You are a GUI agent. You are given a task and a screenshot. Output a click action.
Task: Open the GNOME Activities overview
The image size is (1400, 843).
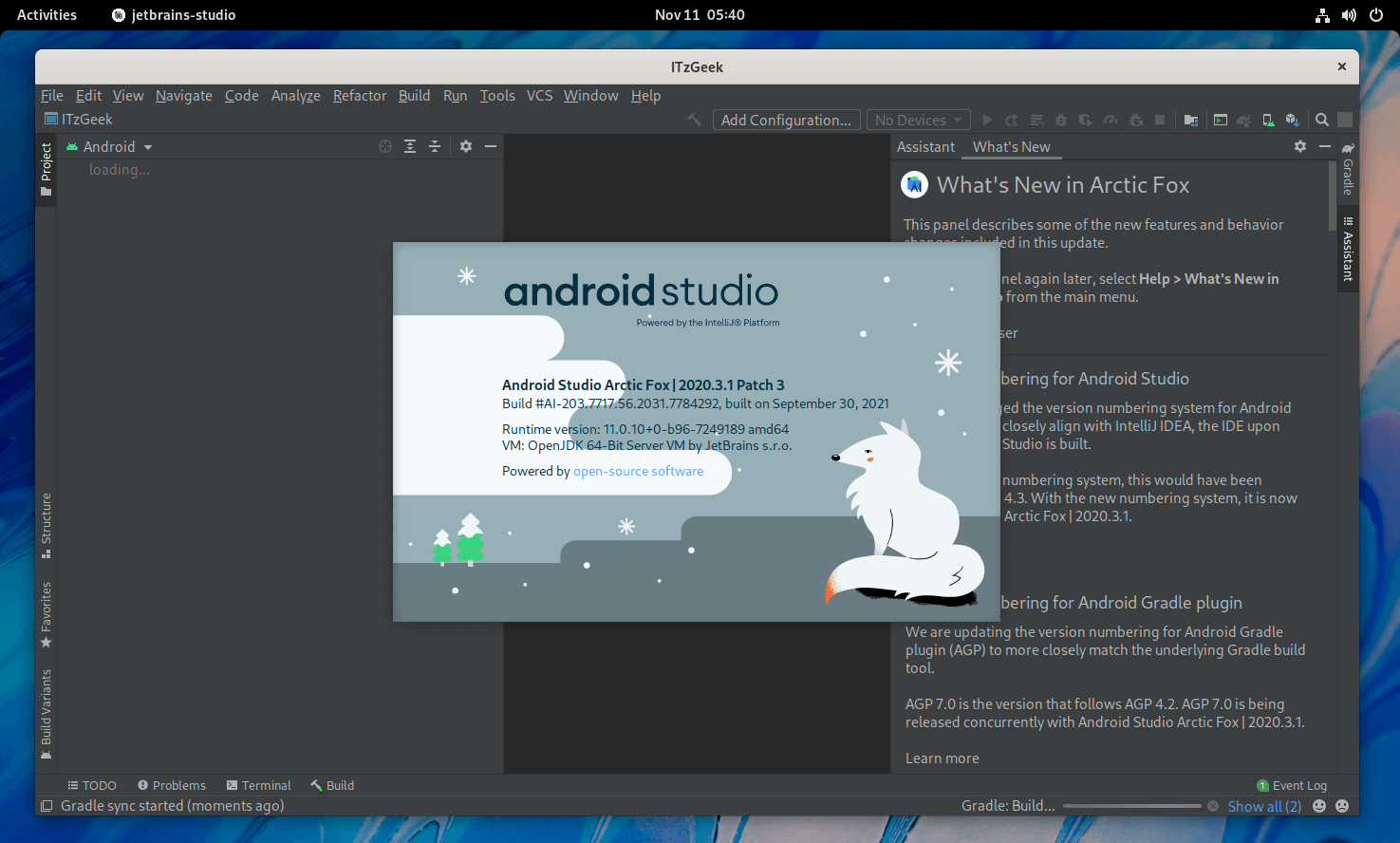pyautogui.click(x=47, y=15)
